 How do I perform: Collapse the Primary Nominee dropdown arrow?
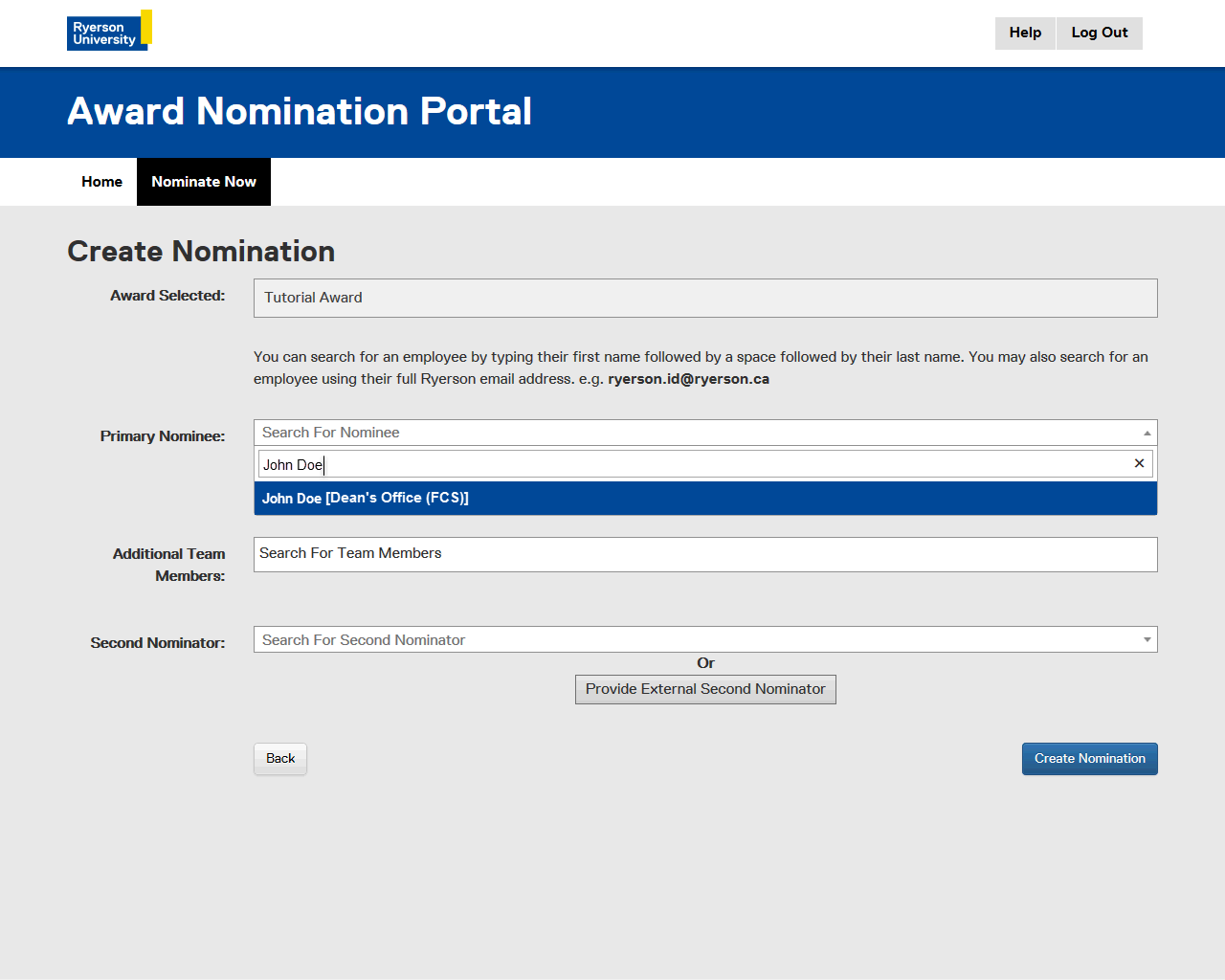coord(1147,433)
